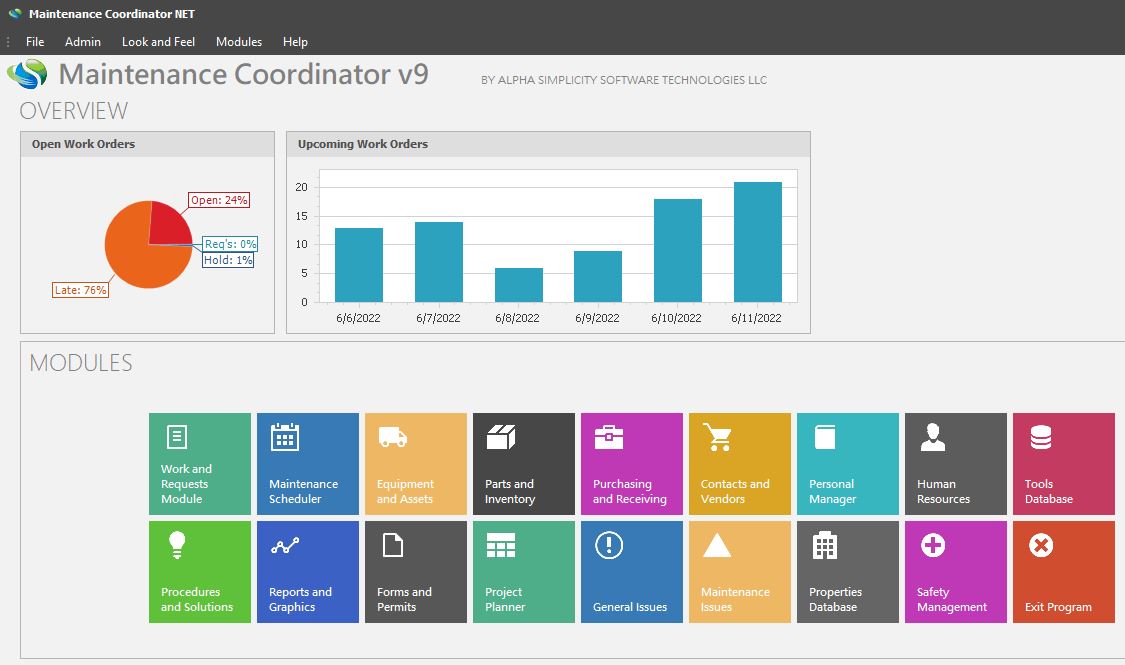Launch the Maintenance Scheduler
Viewport: 1125px width, 665px height.
[307, 463]
